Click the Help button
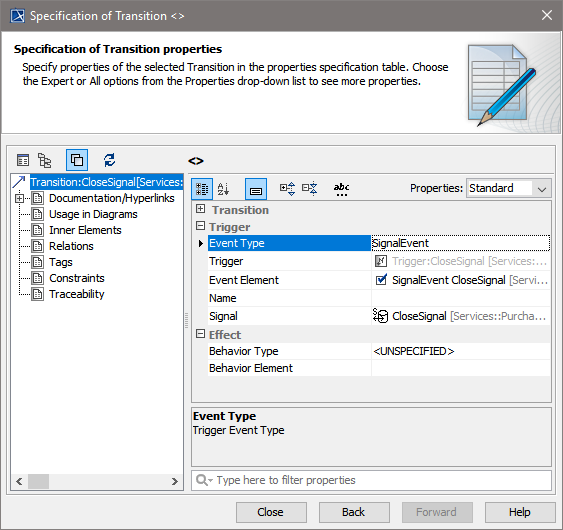This screenshot has width=563, height=530. coord(520,512)
